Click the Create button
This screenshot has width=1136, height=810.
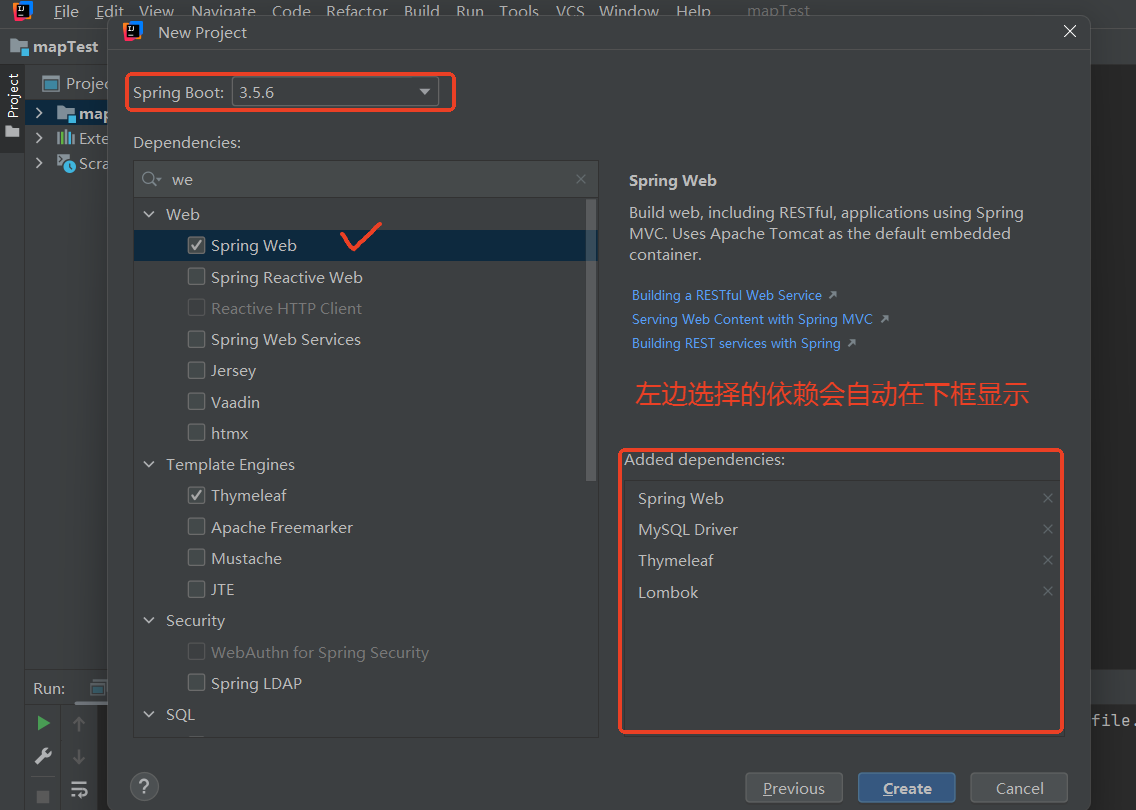tap(906, 788)
